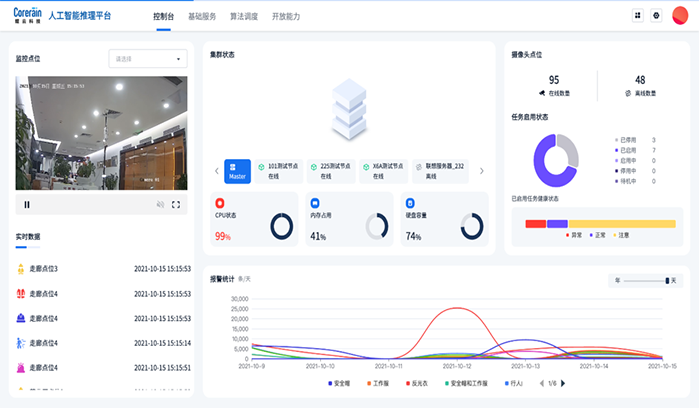
Task: Open settings gear icon in header
Action: tap(656, 16)
